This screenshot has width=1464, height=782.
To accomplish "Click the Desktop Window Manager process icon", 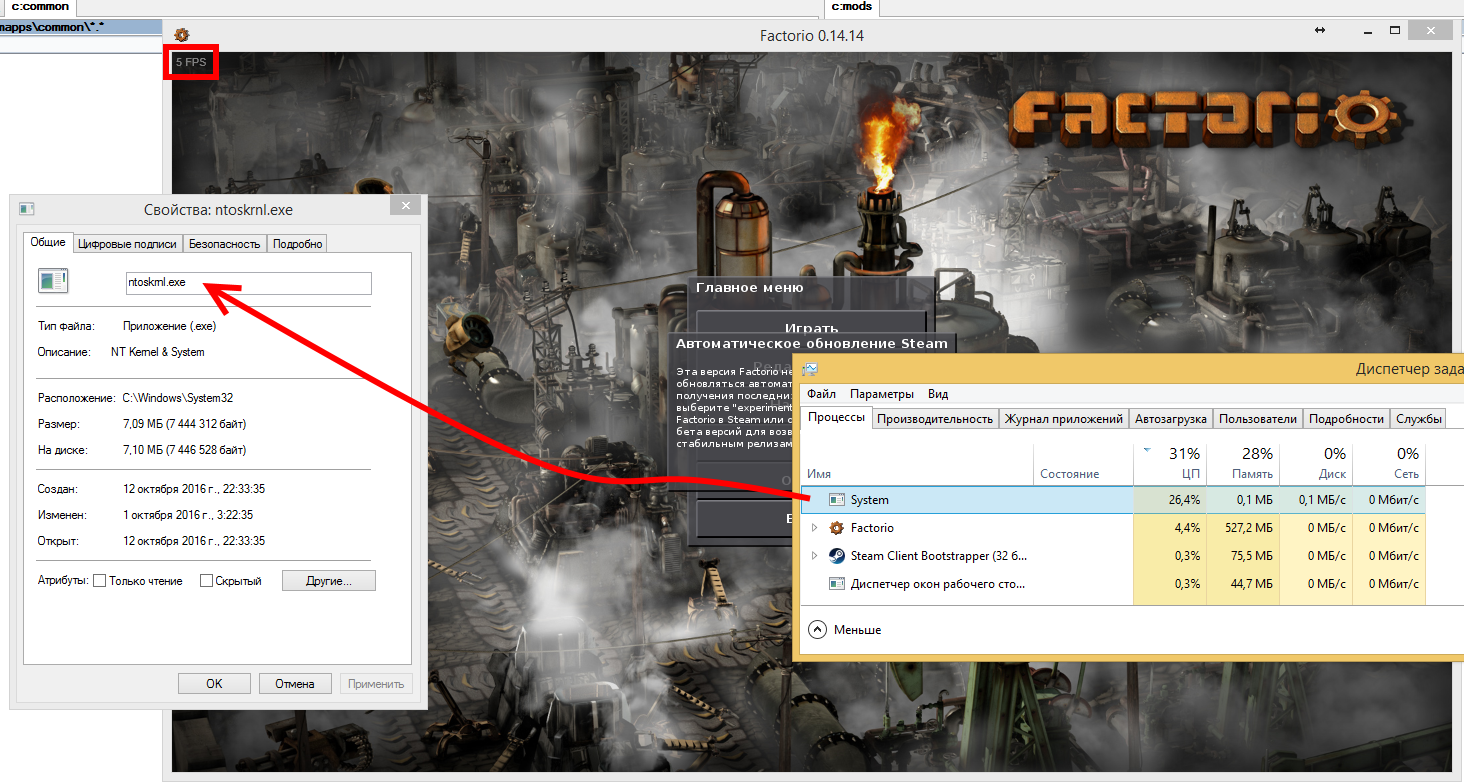I will tap(837, 584).
